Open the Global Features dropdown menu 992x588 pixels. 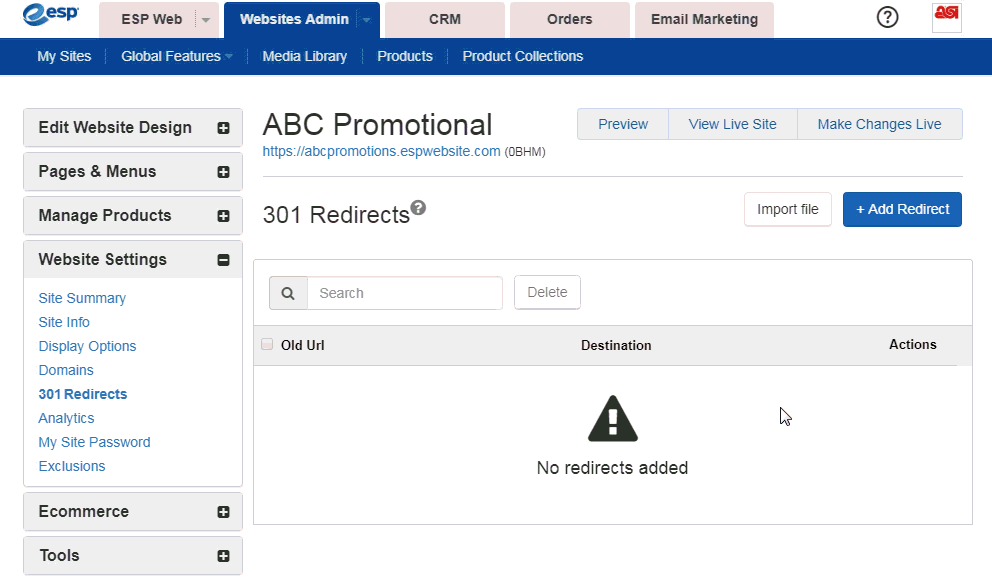pyautogui.click(x=177, y=56)
